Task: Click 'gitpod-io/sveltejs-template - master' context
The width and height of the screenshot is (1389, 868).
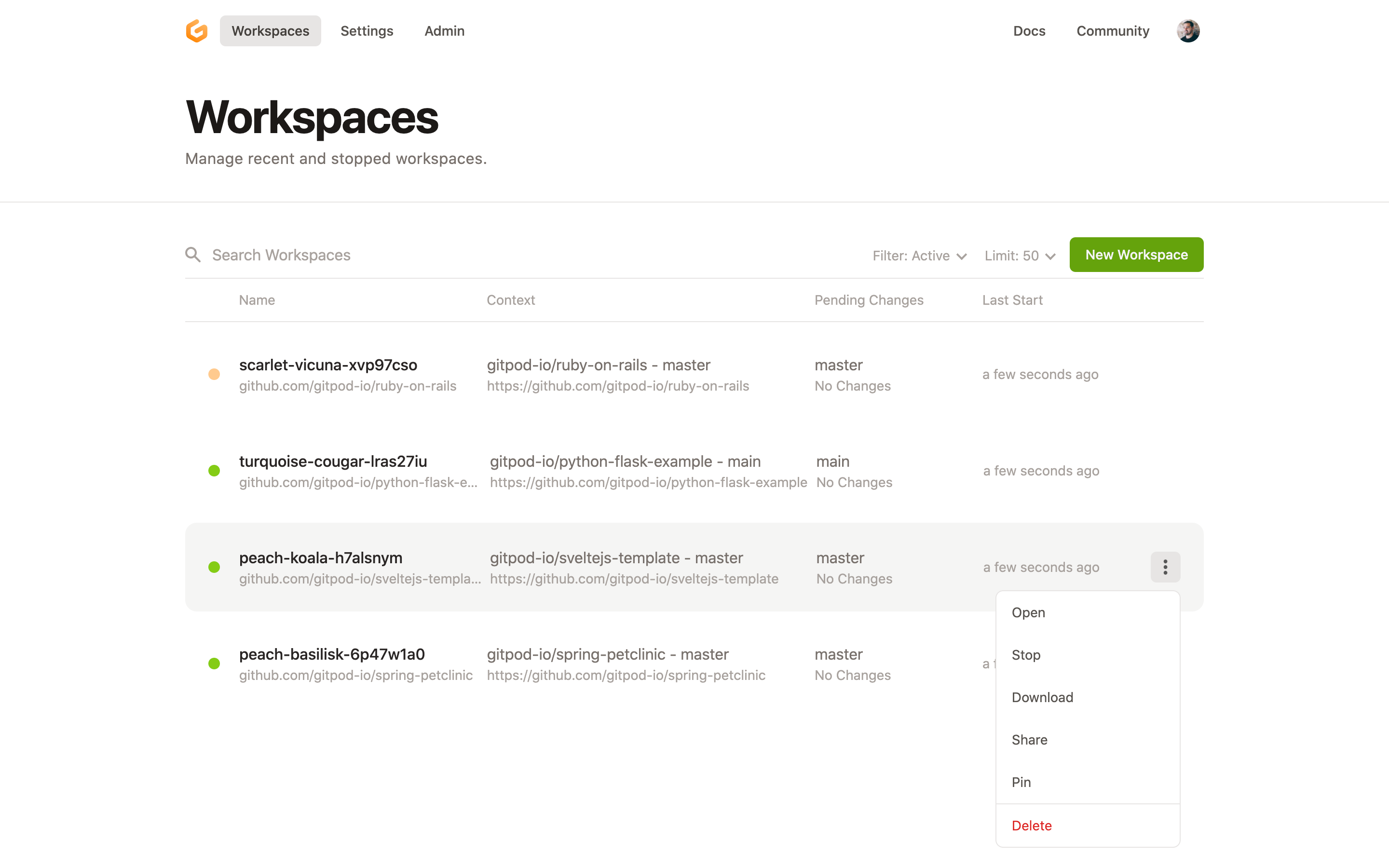Action: (616, 558)
